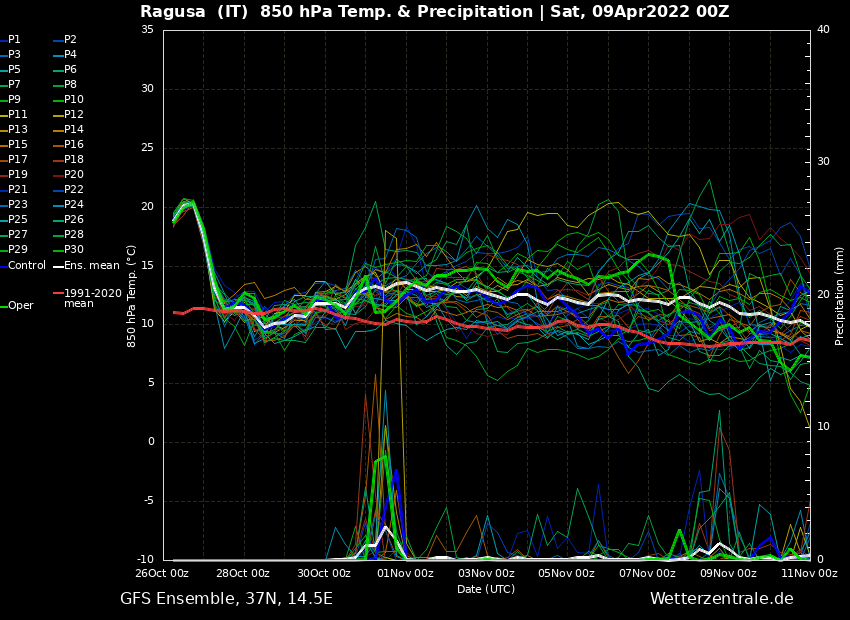Viewport: 850px width, 620px height.
Task: Select the P10 legend entry
Action: (74, 100)
